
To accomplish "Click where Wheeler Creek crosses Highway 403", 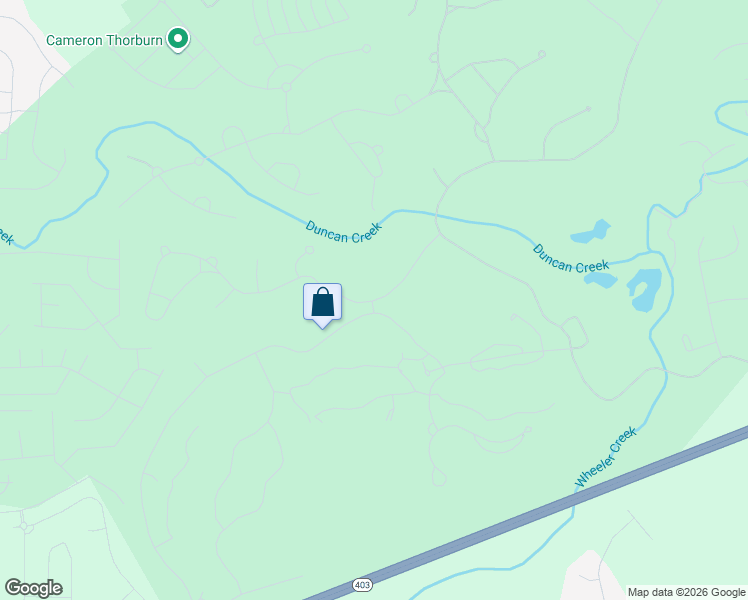I will (576, 498).
